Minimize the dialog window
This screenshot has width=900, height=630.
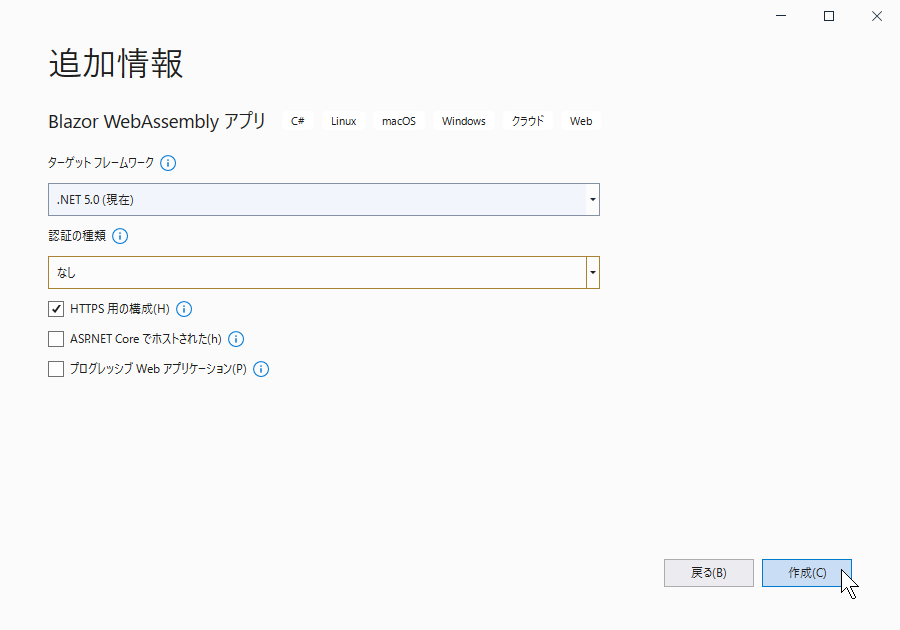[x=781, y=16]
